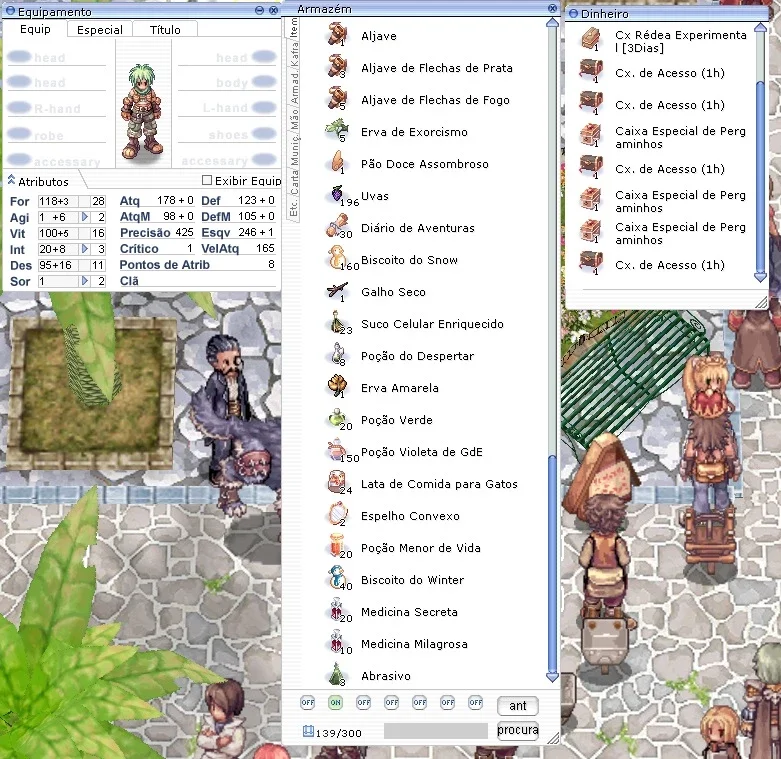
Task: Toggle the seventh filter switch in Armazém
Action: pos(476,702)
